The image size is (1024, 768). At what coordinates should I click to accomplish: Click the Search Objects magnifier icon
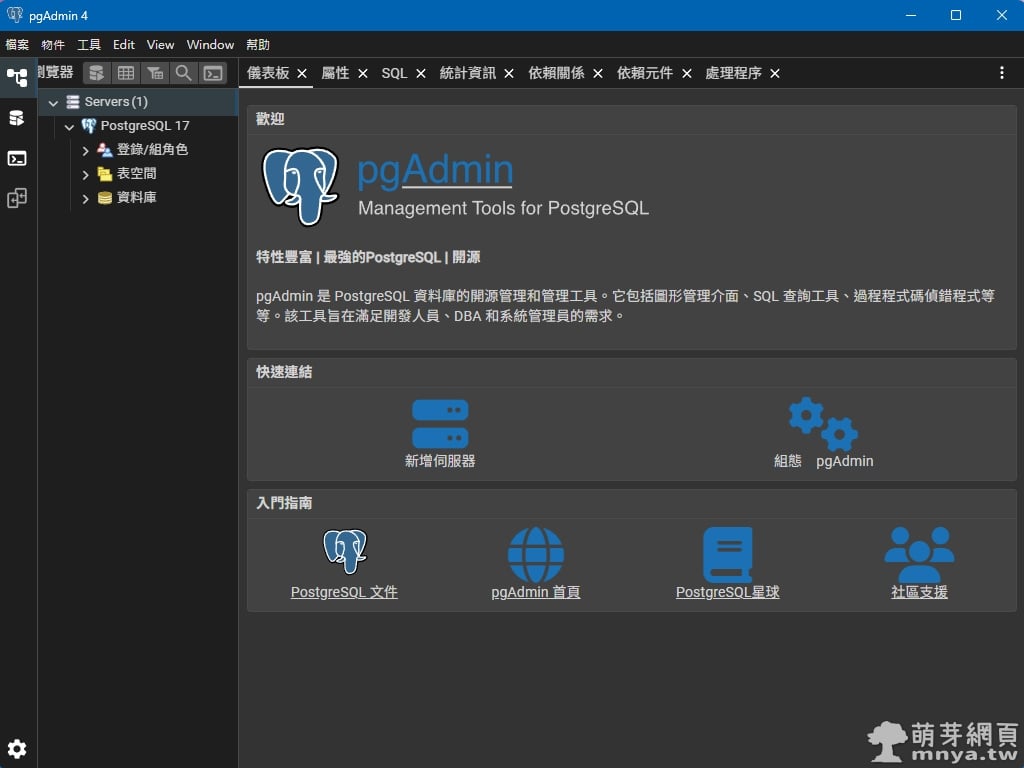pyautogui.click(x=184, y=73)
